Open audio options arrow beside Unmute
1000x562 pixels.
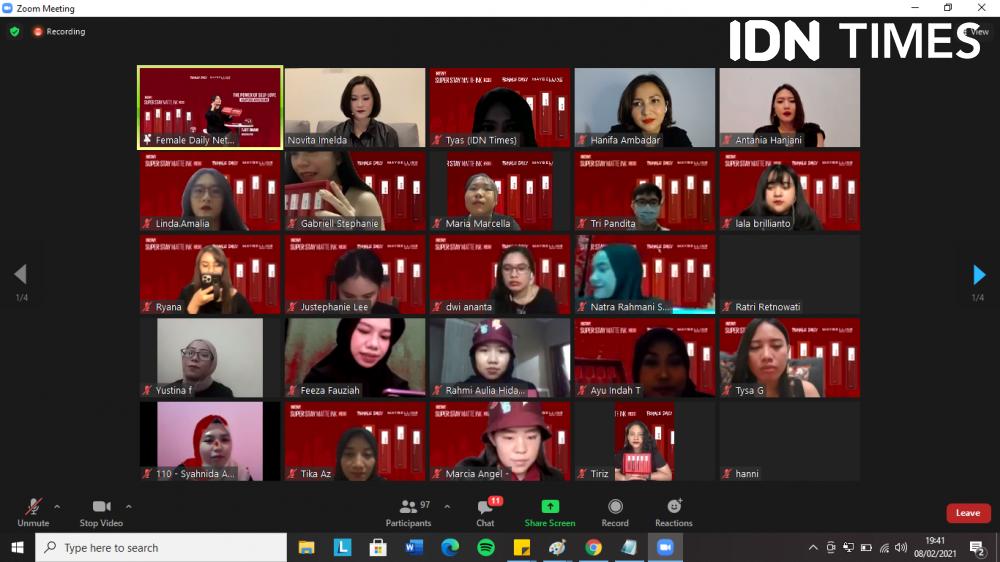(57, 507)
